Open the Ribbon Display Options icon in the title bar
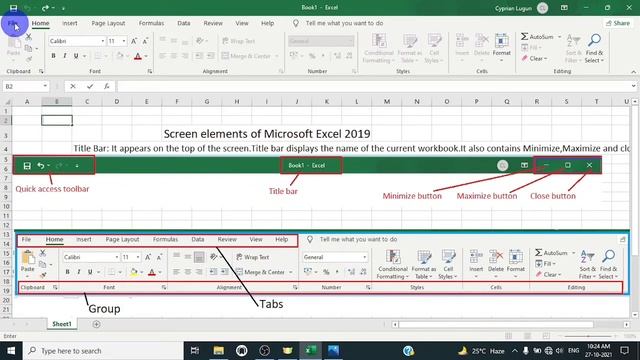 point(564,8)
